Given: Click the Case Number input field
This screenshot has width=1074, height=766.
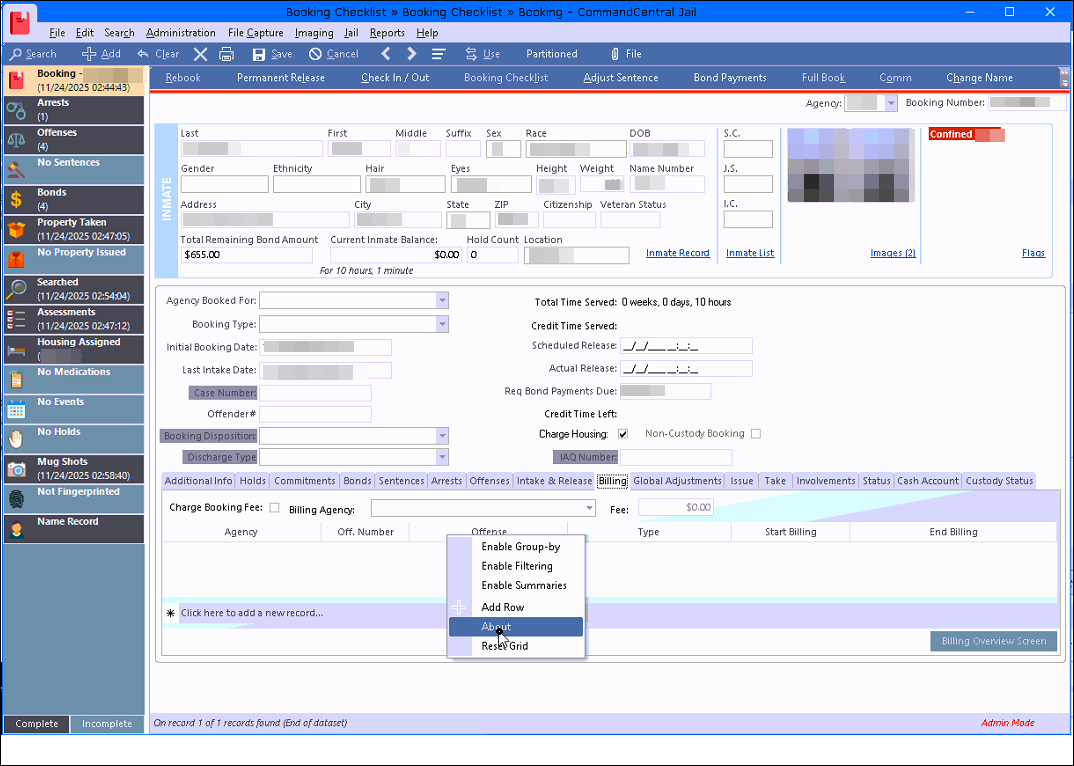Looking at the screenshot, I should [x=315, y=393].
